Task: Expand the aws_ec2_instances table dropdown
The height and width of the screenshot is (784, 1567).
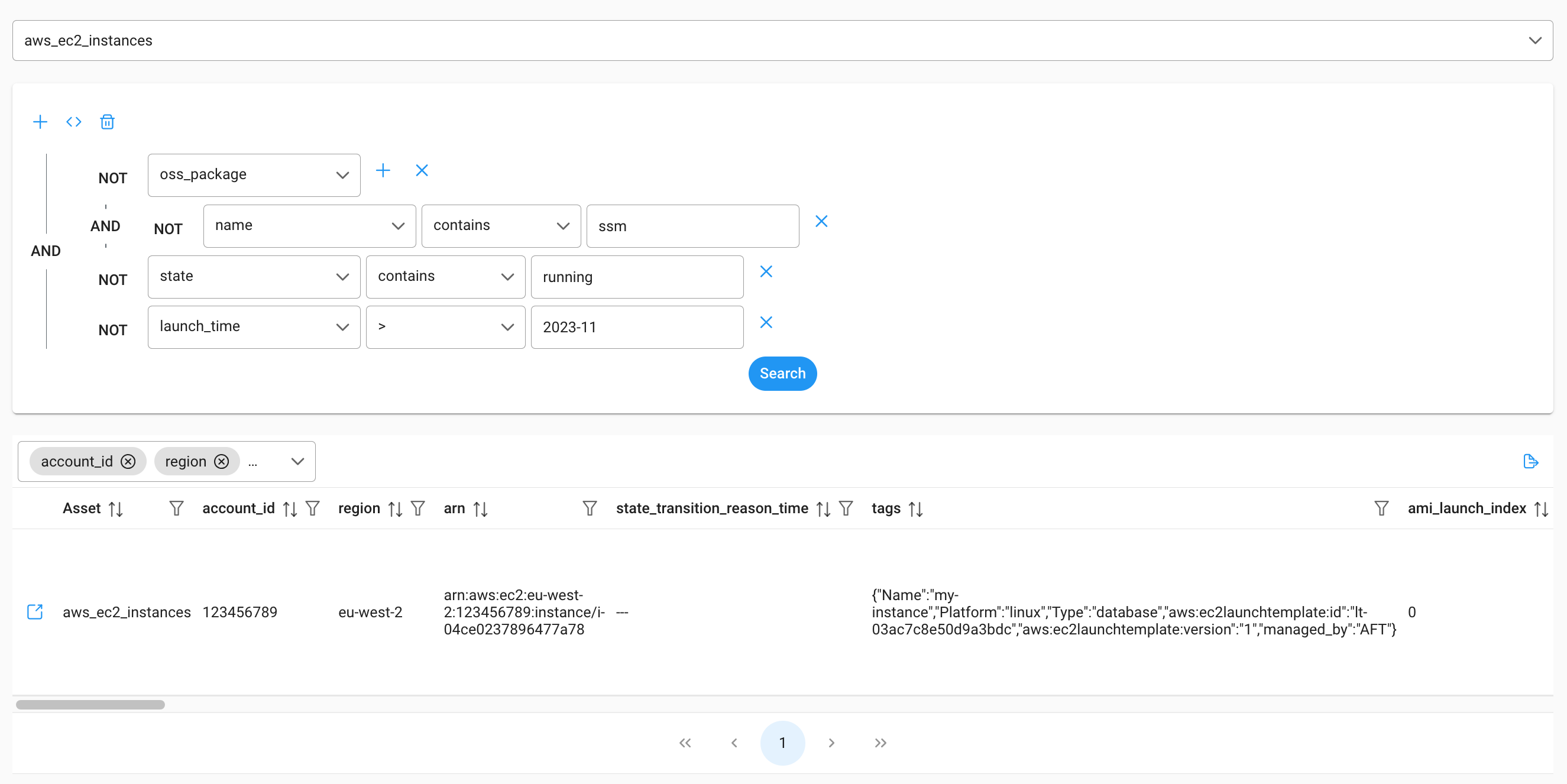Action: click(x=1534, y=41)
